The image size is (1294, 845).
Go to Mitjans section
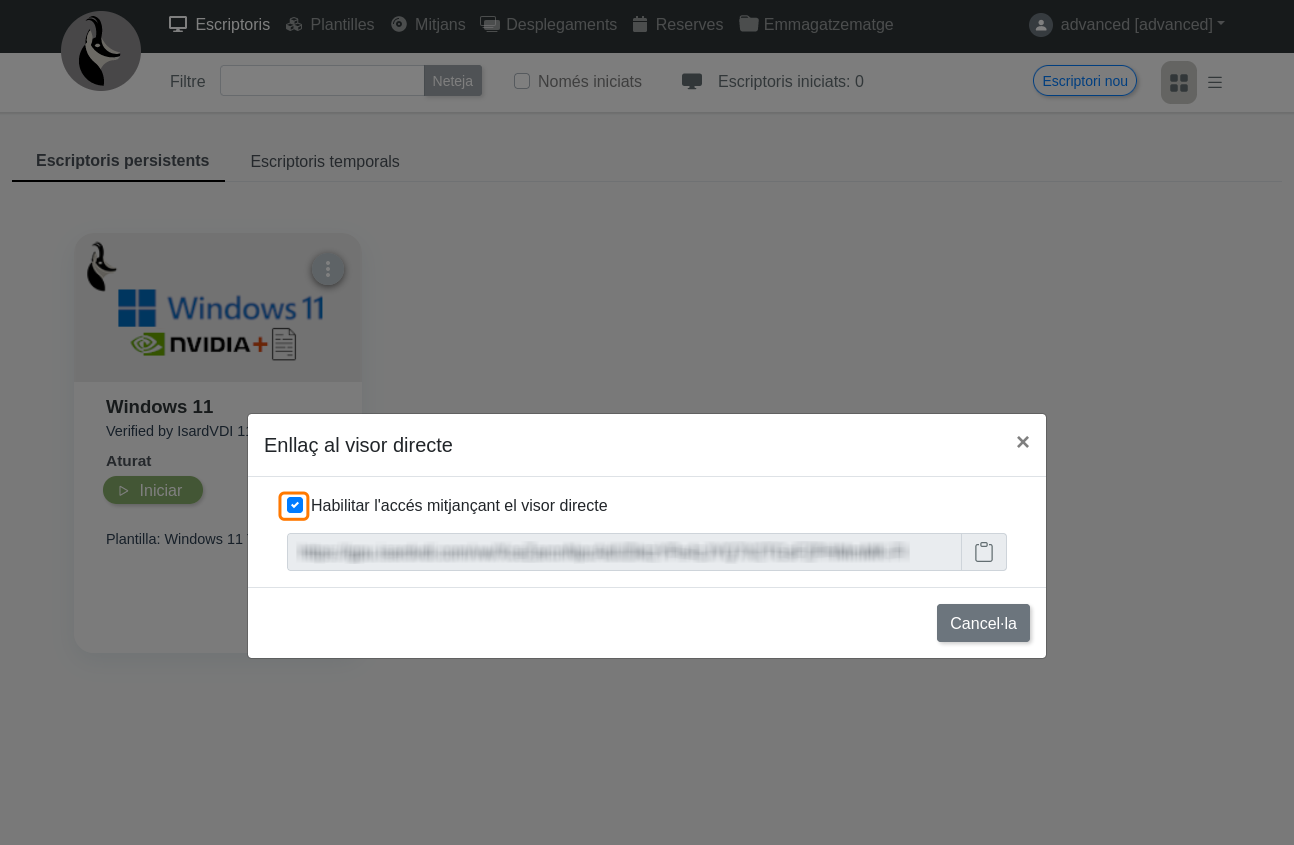pos(428,25)
